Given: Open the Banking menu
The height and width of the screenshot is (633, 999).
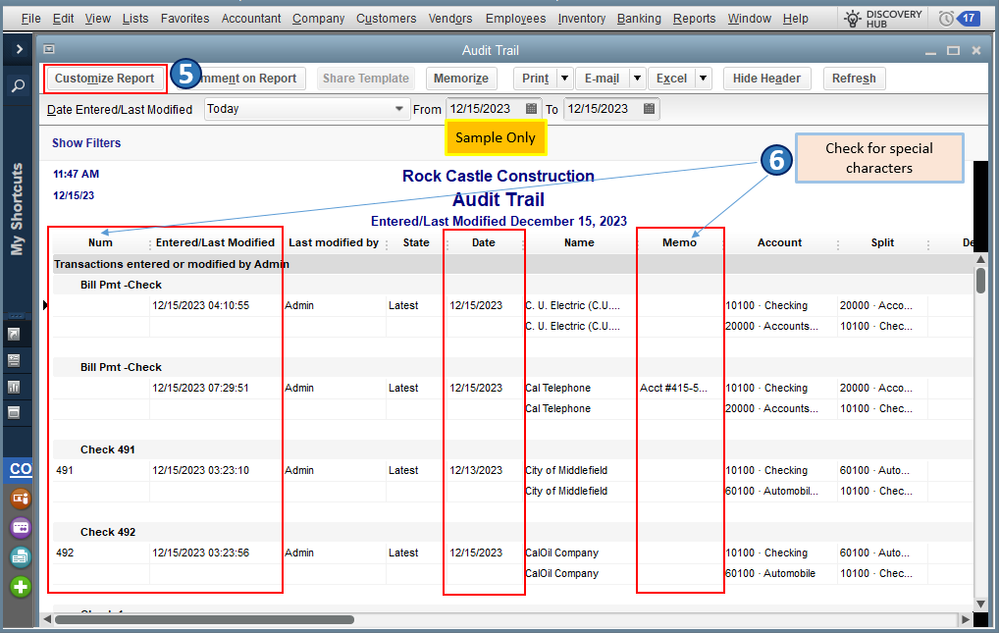Looking at the screenshot, I should click(638, 18).
